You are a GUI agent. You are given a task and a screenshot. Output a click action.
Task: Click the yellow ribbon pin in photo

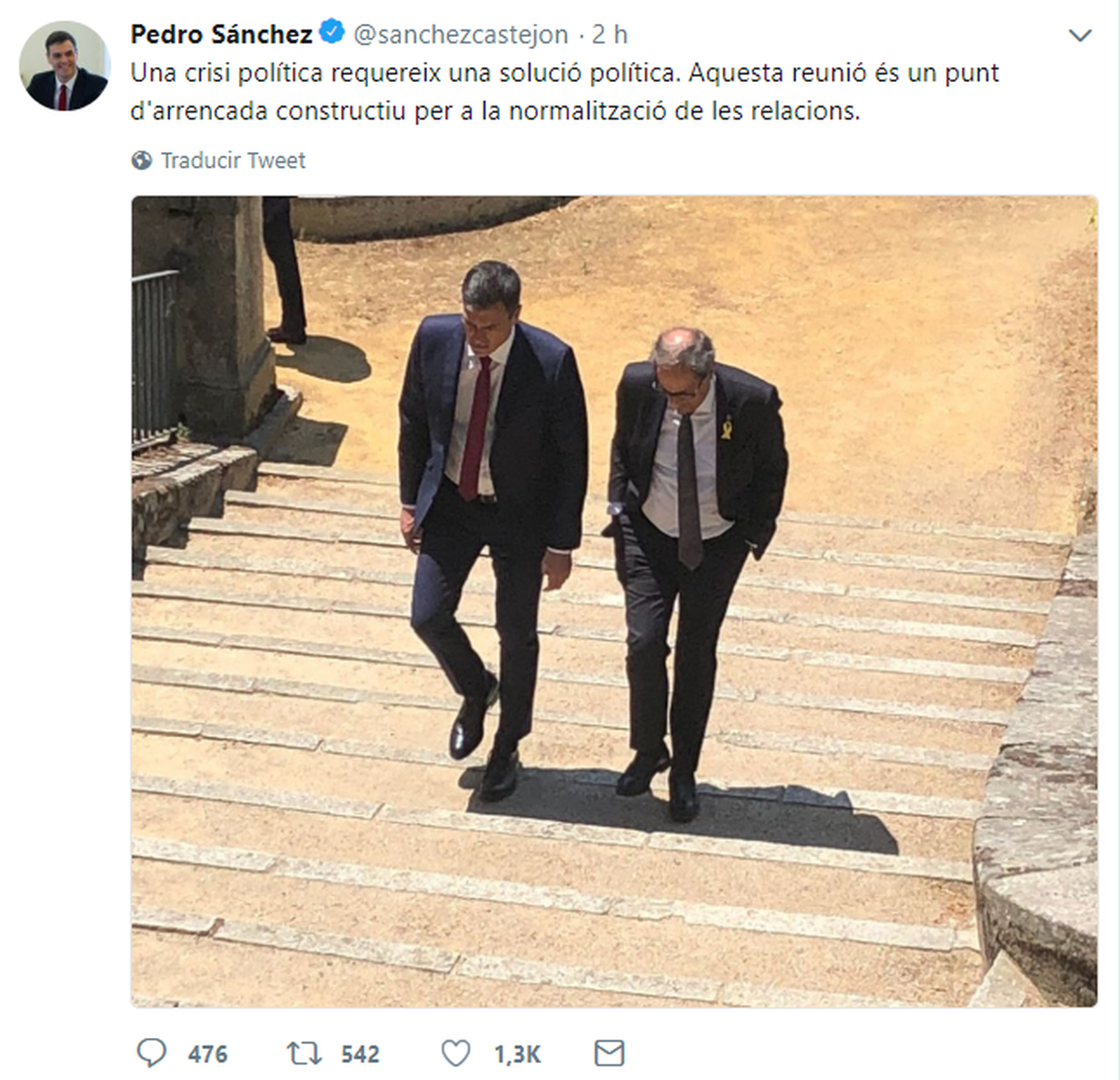727,426
